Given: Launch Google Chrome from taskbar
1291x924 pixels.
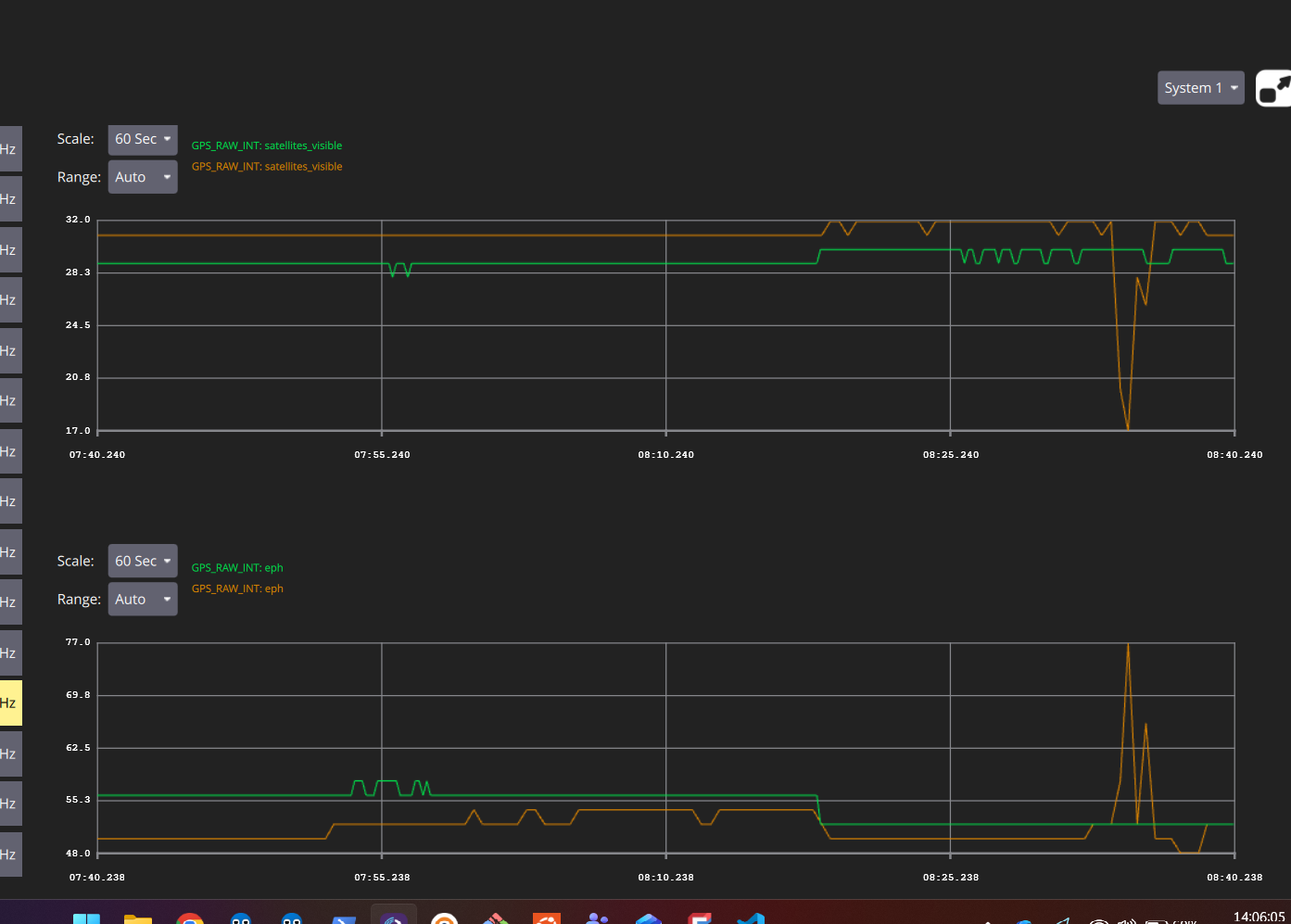Looking at the screenshot, I should [189, 918].
